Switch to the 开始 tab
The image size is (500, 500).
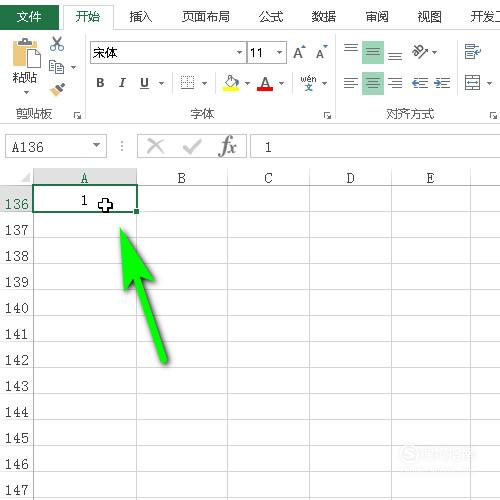point(88,16)
